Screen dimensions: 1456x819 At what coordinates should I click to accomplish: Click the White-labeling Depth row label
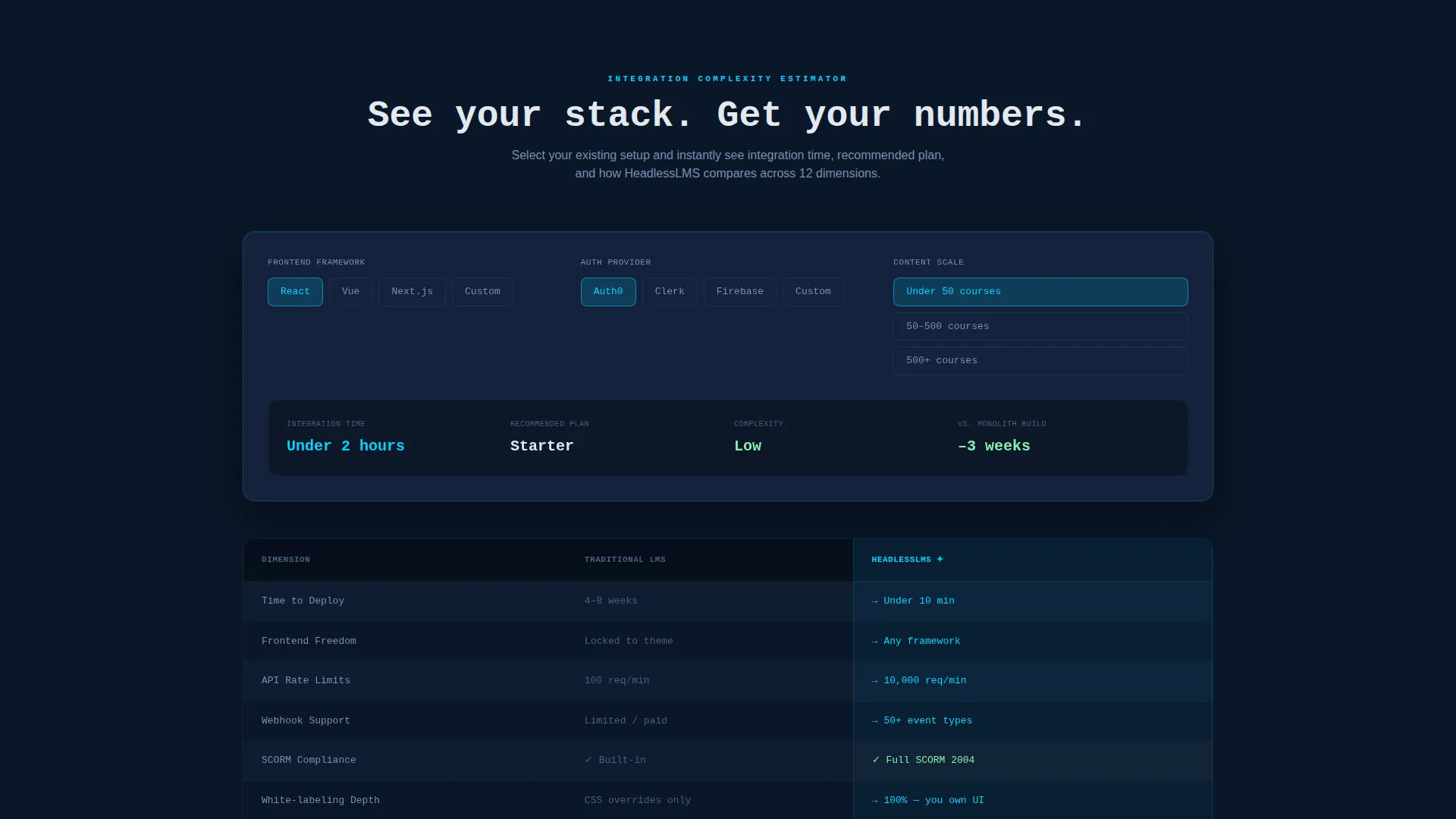pos(321,800)
